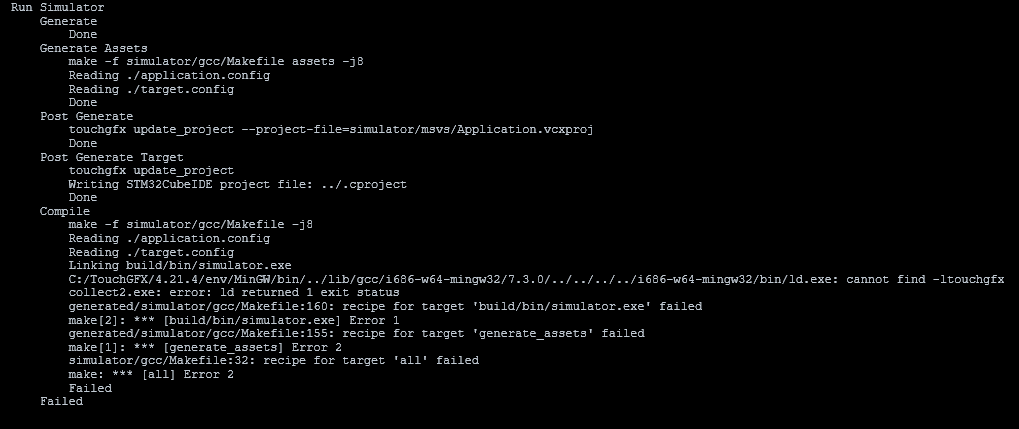Select the update_project --project-file command line

coord(331,129)
